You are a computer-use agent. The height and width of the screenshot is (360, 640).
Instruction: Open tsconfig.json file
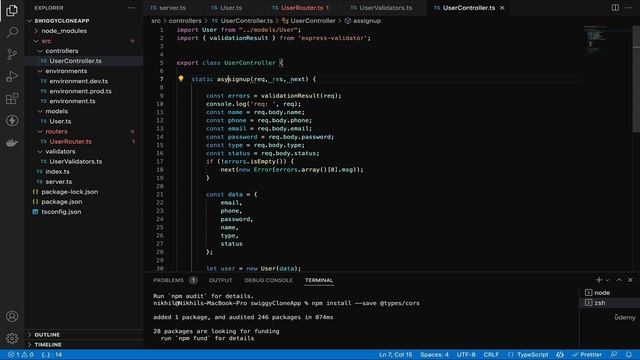[61, 212]
